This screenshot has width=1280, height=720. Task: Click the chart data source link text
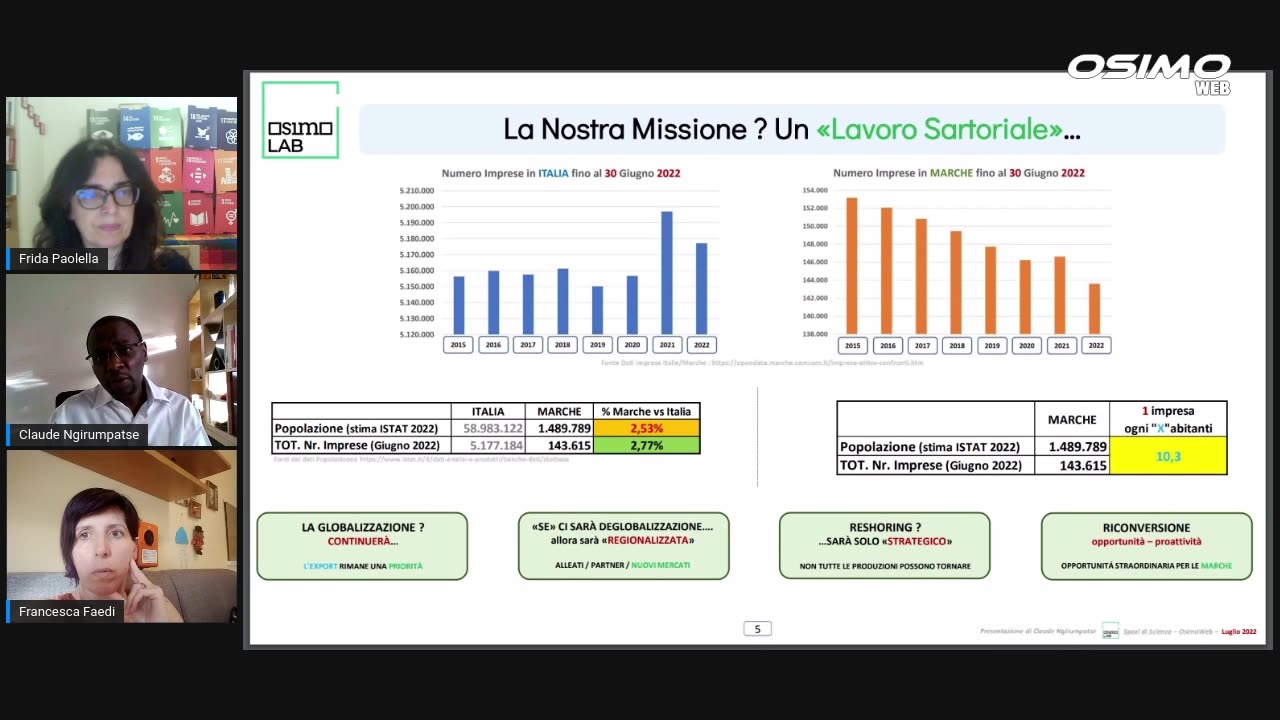tap(762, 363)
